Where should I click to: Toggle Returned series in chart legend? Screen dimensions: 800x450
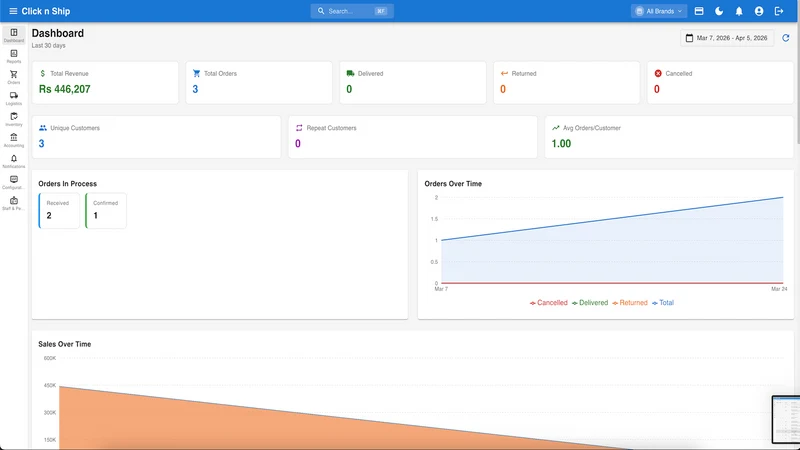coord(630,303)
